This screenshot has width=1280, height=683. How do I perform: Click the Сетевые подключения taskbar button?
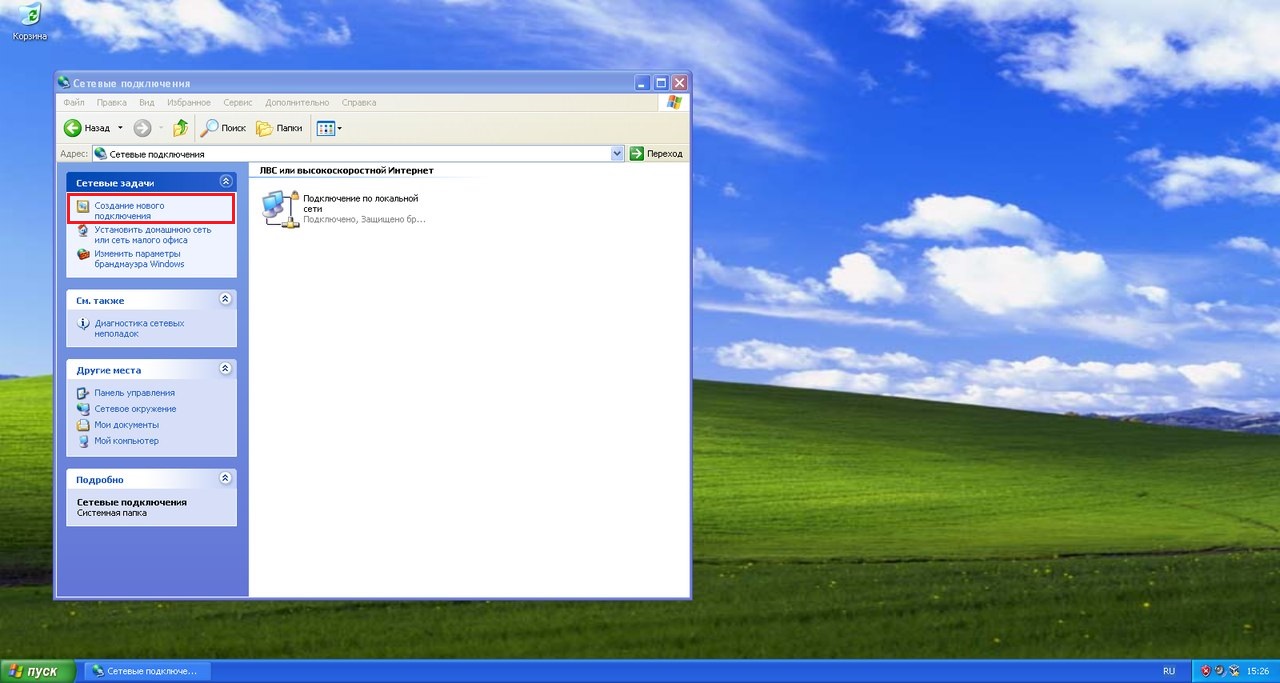[148, 671]
